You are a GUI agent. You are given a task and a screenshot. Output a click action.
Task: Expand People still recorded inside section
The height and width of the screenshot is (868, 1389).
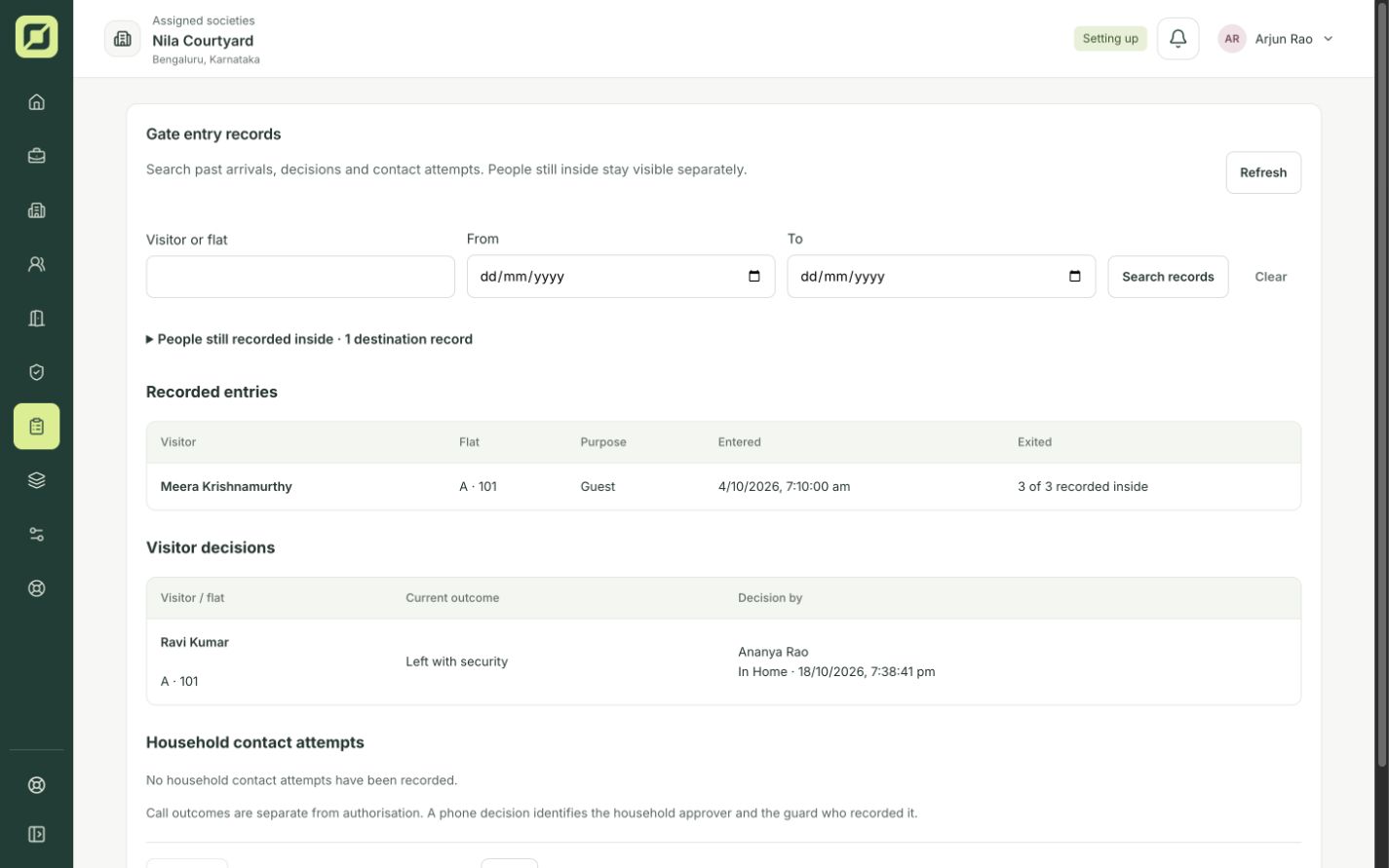(309, 339)
